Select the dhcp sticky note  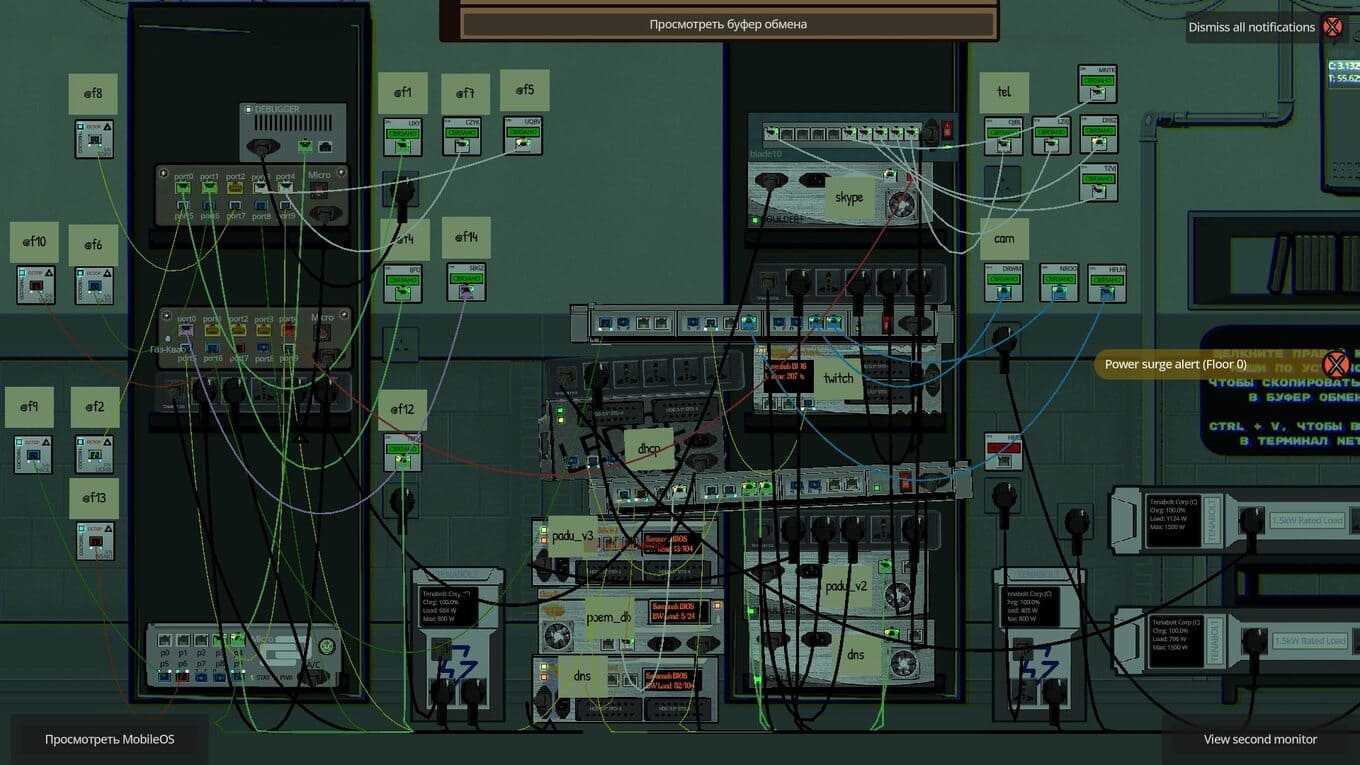coord(649,449)
